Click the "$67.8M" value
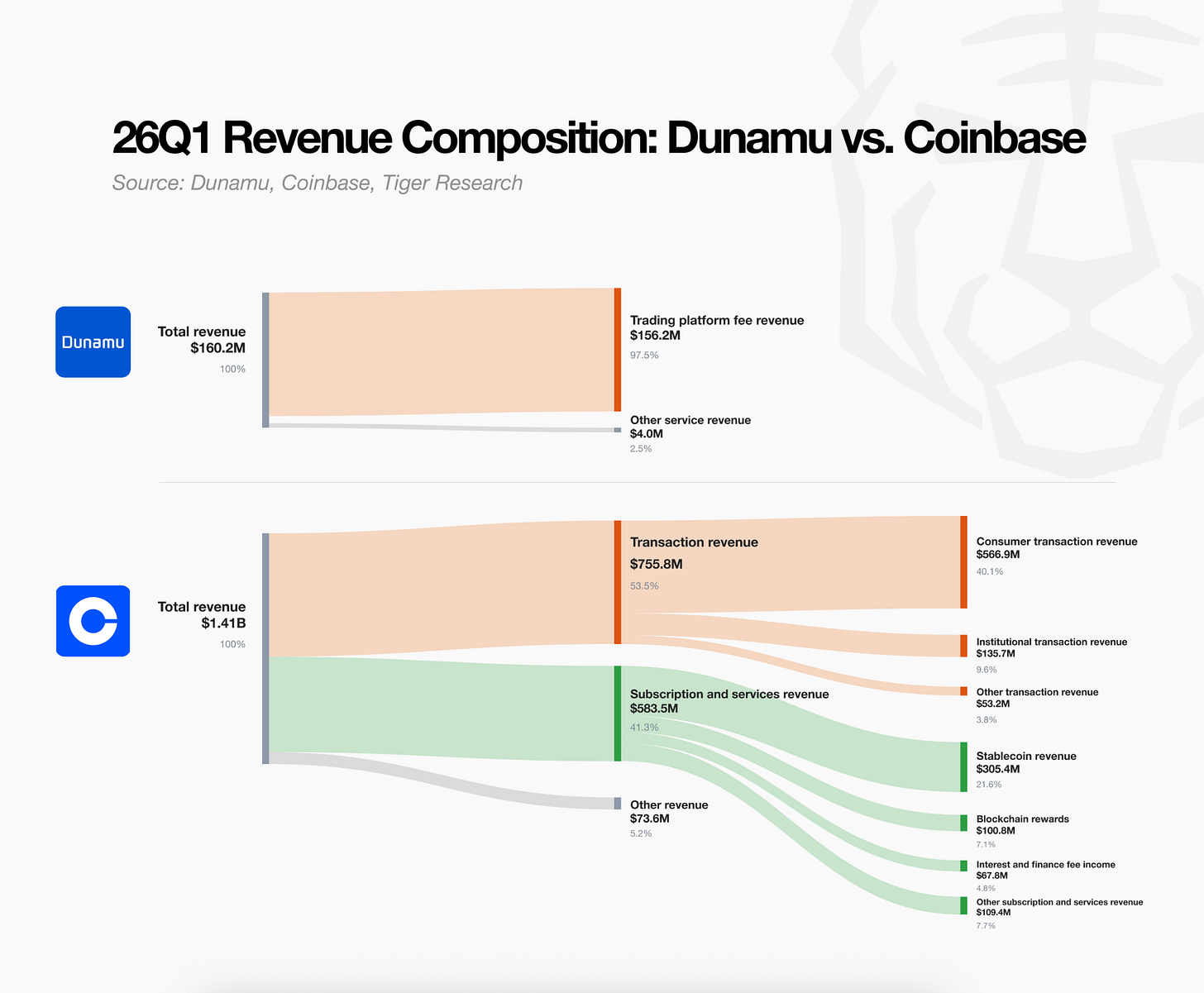Screen dimensions: 1204x993 click(x=992, y=876)
